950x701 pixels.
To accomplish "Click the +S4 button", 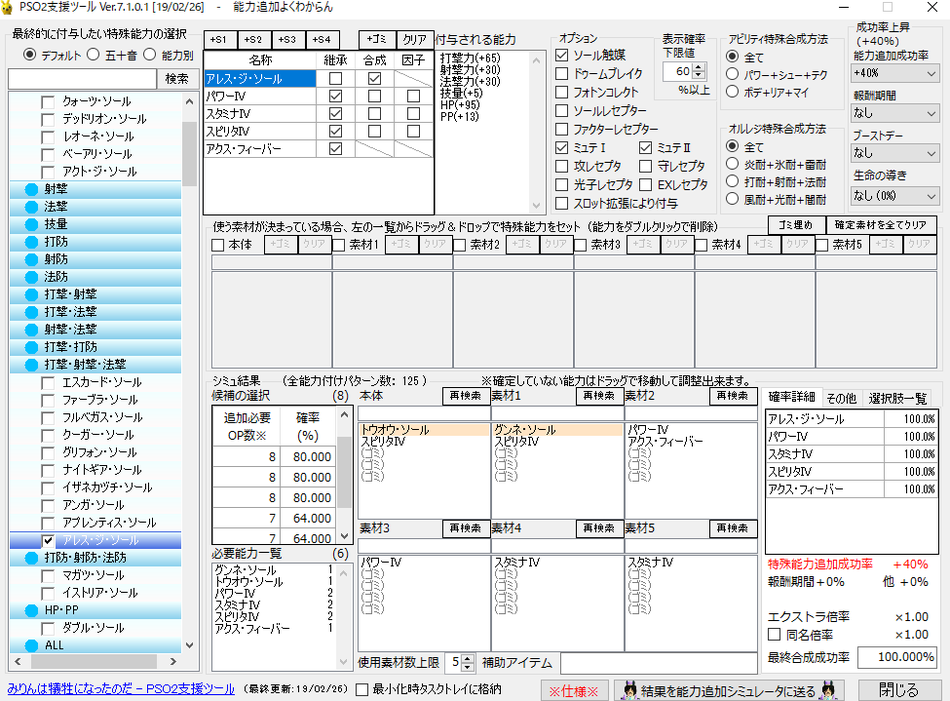I will coord(322,40).
